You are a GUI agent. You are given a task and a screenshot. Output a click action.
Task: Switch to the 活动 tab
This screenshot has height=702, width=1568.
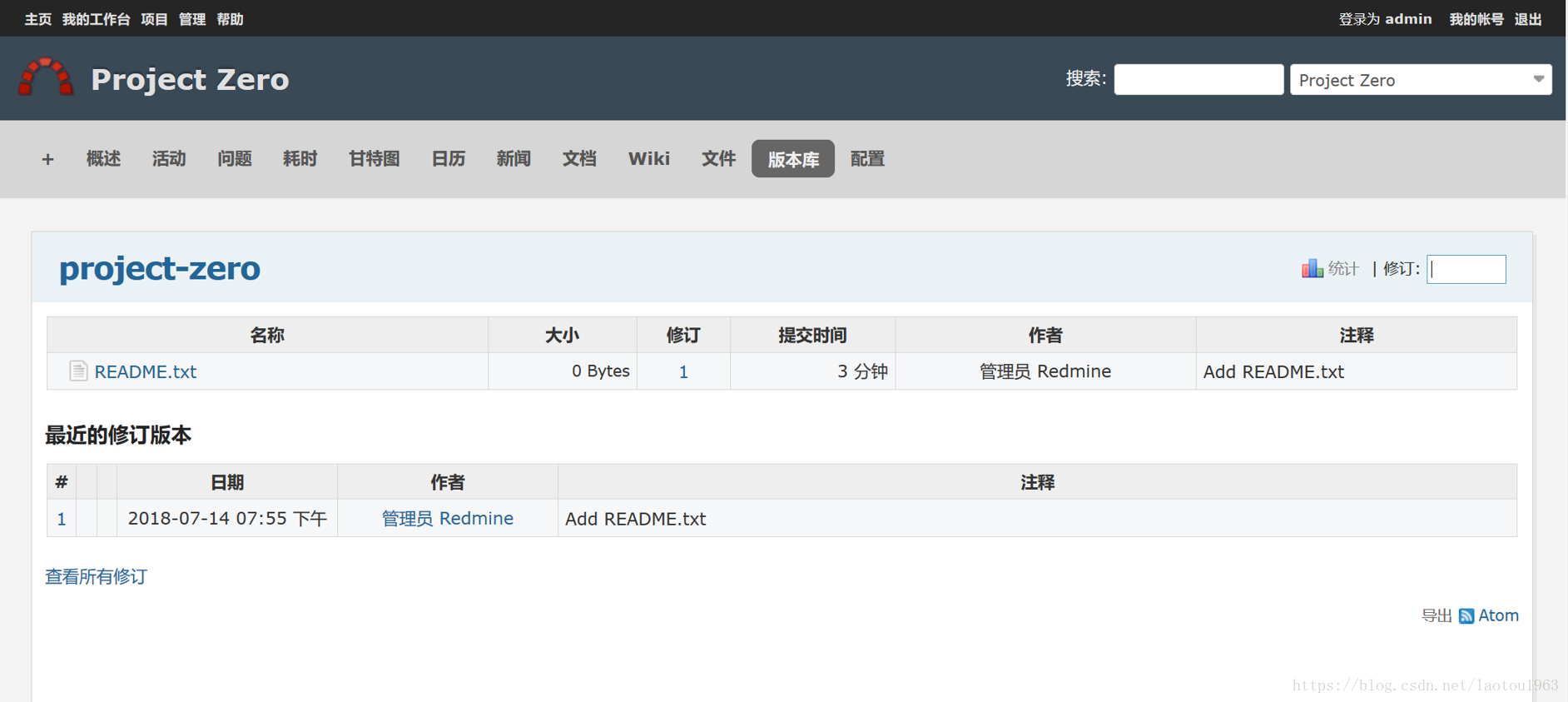point(169,158)
